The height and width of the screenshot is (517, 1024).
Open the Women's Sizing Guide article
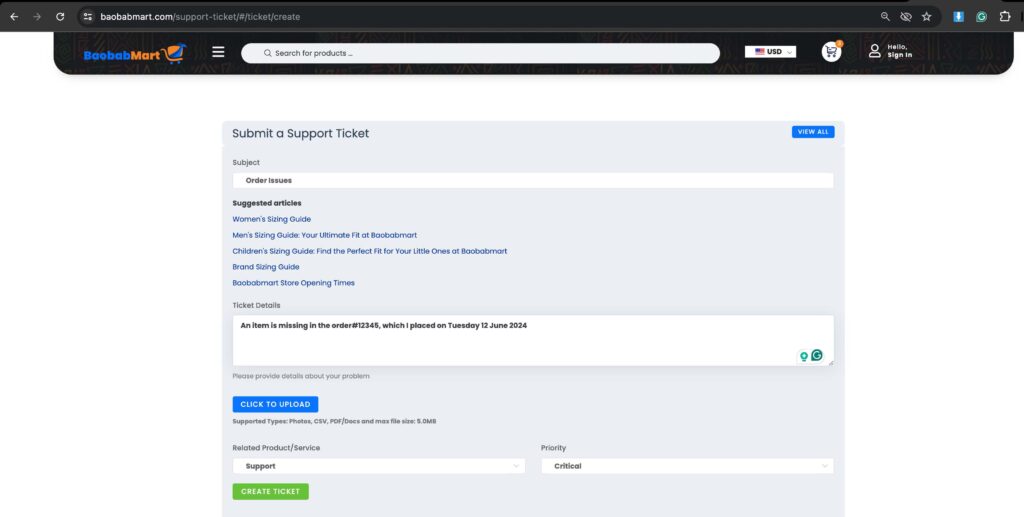(272, 219)
